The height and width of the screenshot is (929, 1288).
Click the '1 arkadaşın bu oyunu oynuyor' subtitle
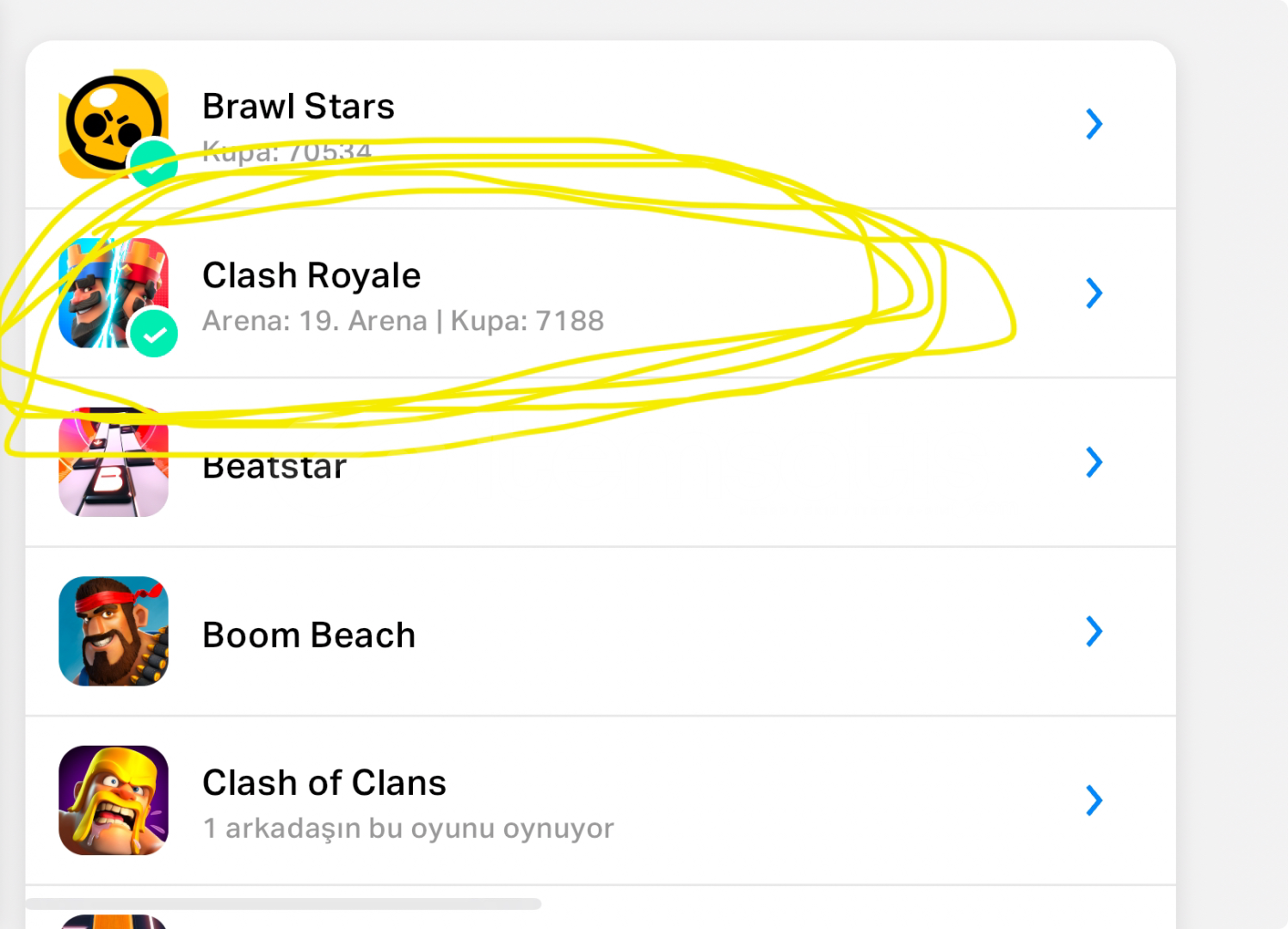pyautogui.click(x=409, y=828)
